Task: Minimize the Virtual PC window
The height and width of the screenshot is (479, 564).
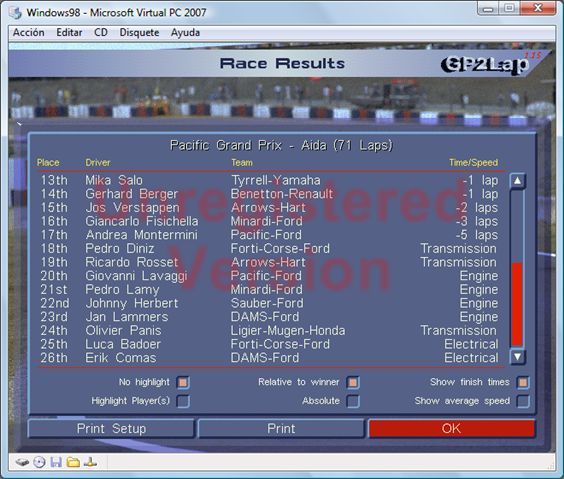Action: [488, 8]
